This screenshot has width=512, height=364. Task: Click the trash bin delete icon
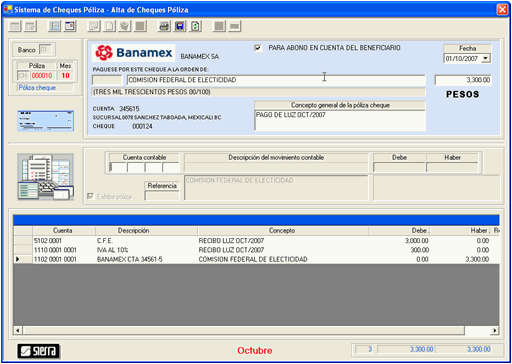(125, 26)
